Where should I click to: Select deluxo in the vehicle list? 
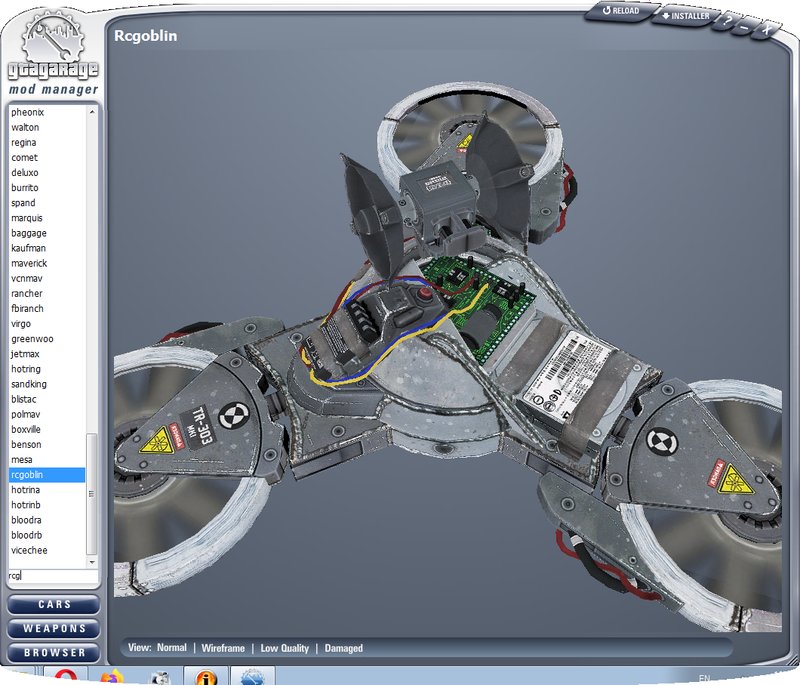47,172
